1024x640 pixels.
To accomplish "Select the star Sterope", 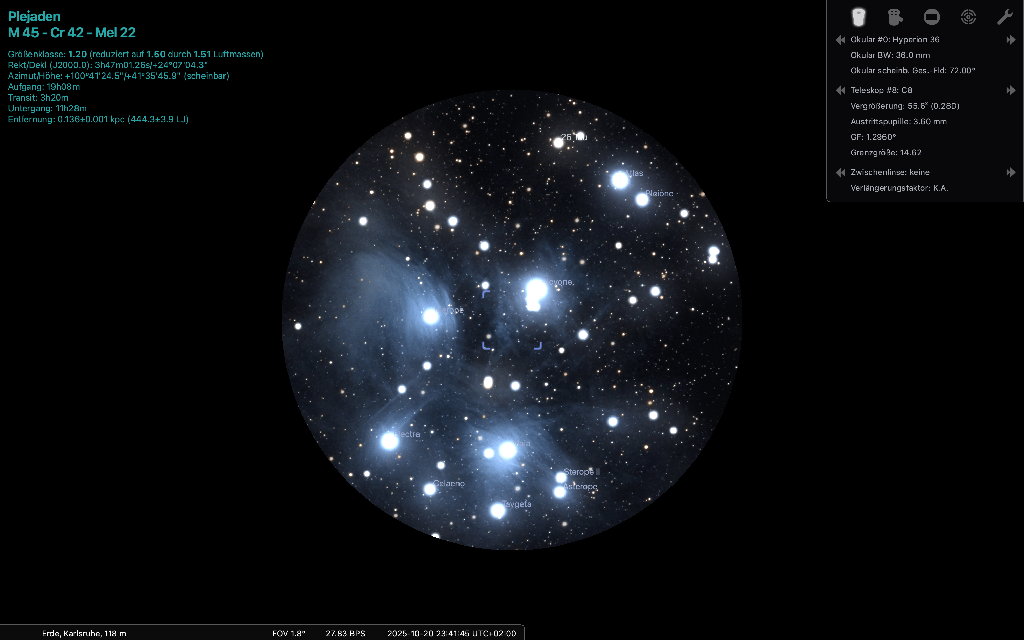I will pos(561,477).
